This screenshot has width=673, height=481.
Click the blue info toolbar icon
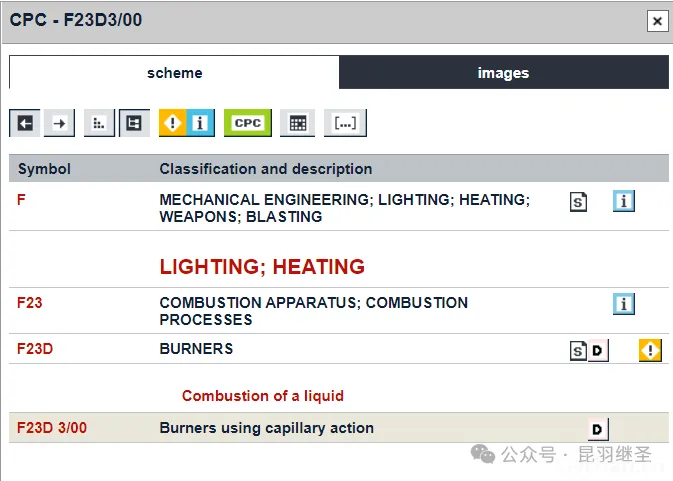[200, 123]
